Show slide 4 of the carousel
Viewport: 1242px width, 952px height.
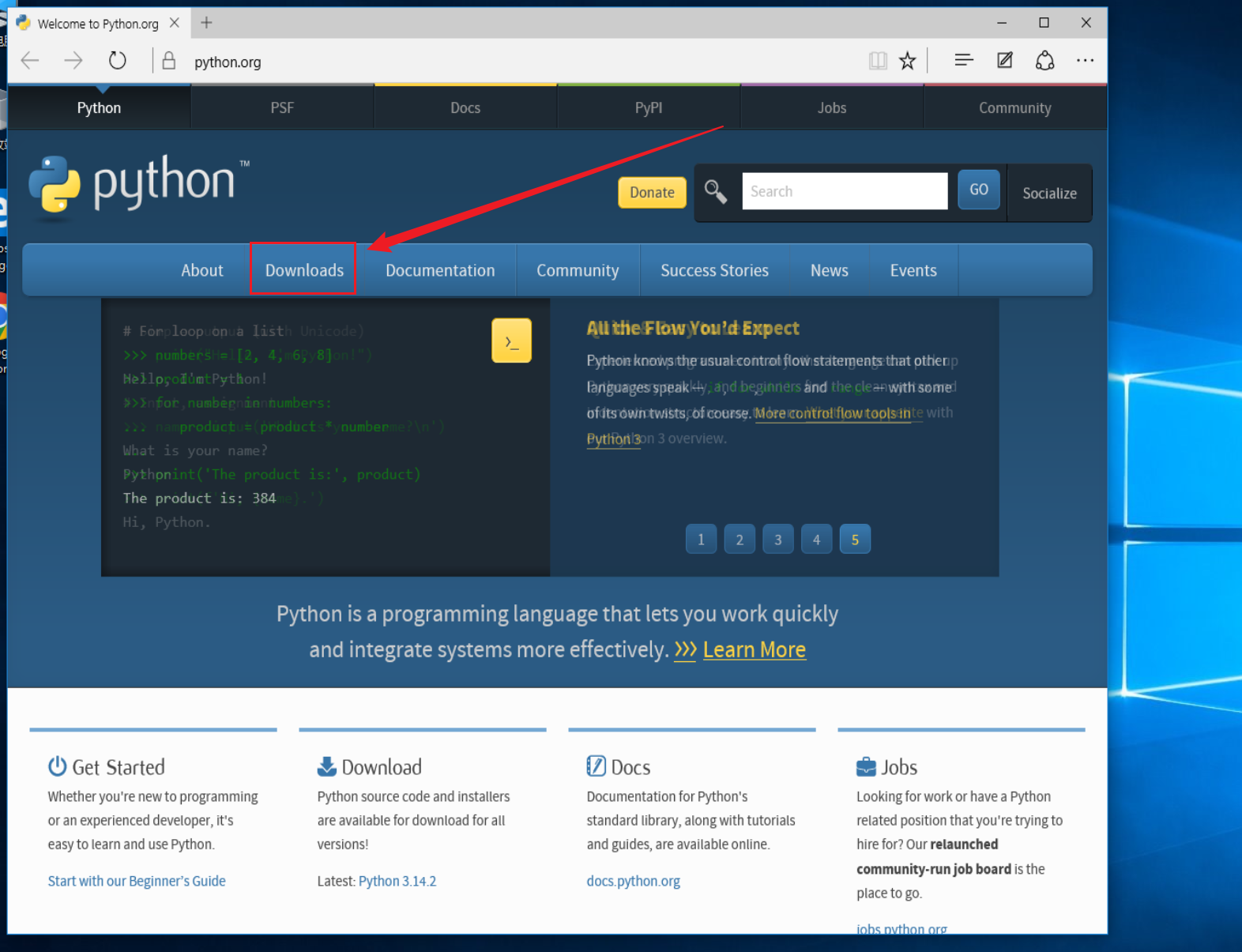tap(816, 540)
